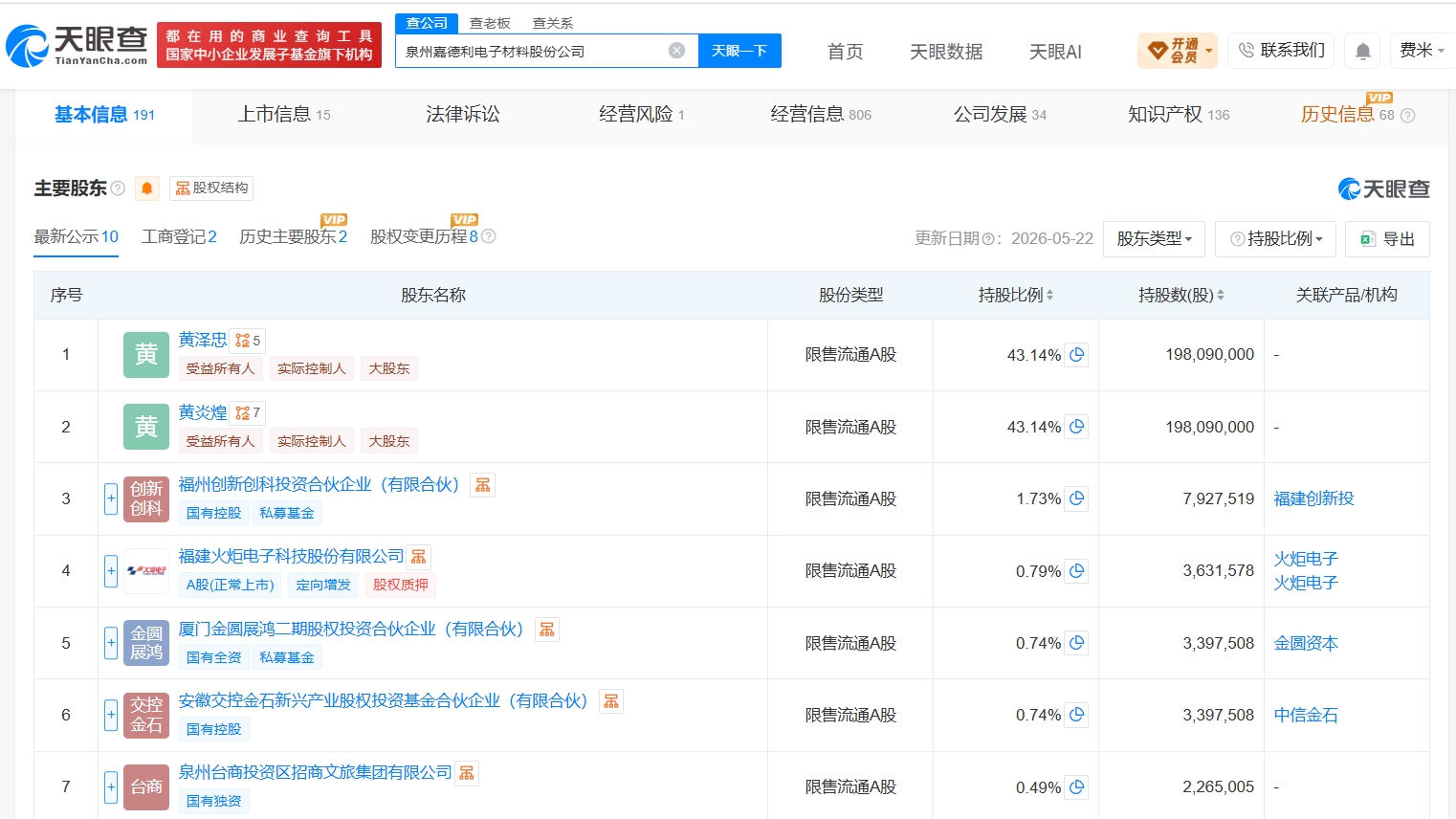Open pie chart icon for 黄炎煌 holding
Screen dimensions: 1456x819
click(x=1076, y=427)
